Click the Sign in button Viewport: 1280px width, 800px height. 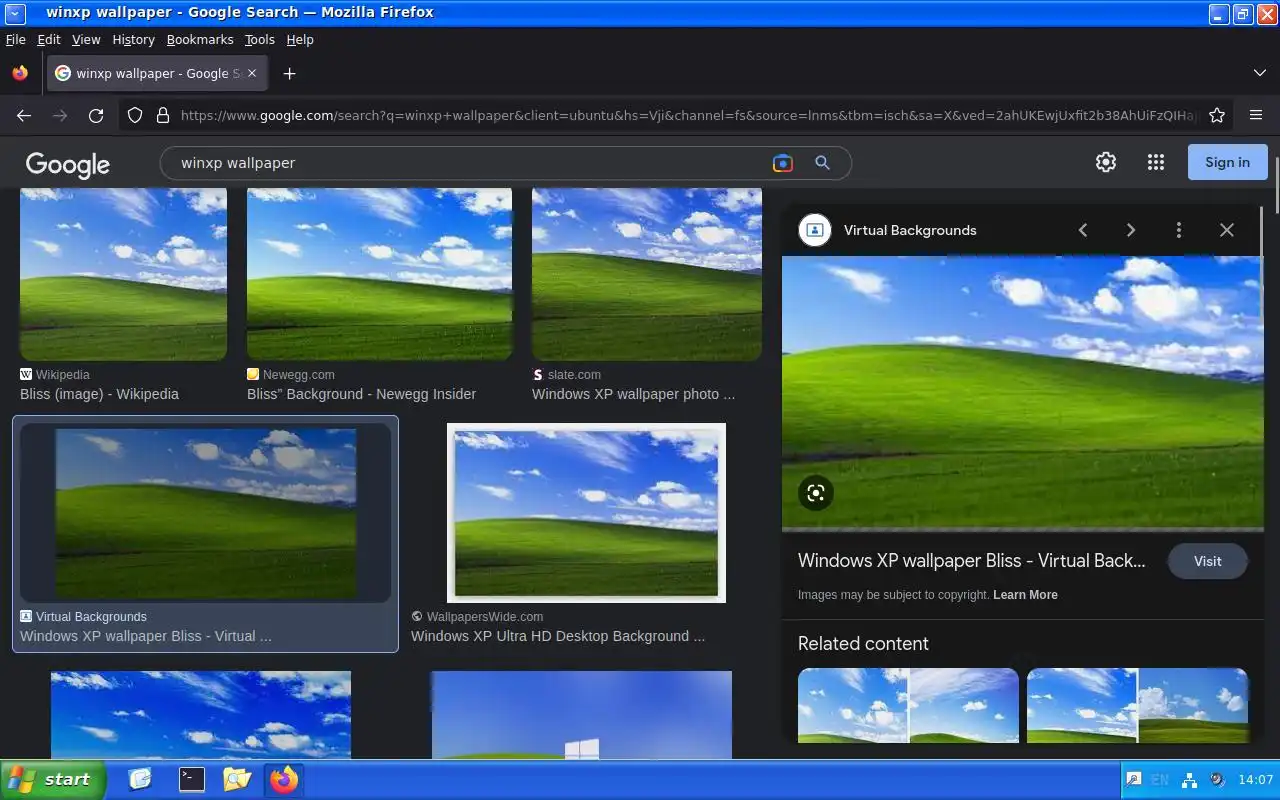point(1227,162)
